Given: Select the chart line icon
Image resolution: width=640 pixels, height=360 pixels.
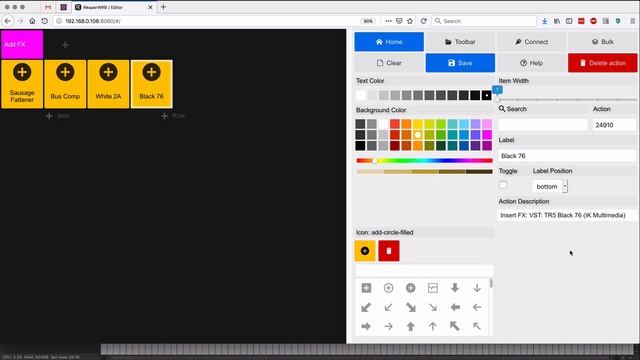Looking at the screenshot, I should pos(433,288).
